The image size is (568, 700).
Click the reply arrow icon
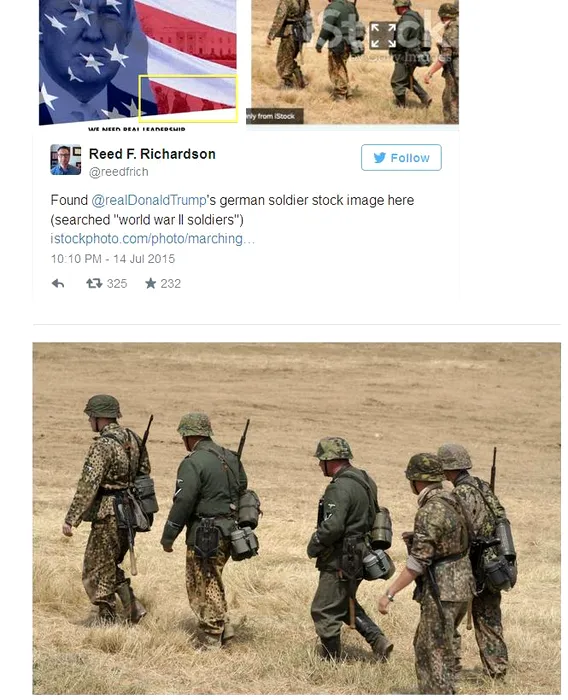(x=58, y=283)
